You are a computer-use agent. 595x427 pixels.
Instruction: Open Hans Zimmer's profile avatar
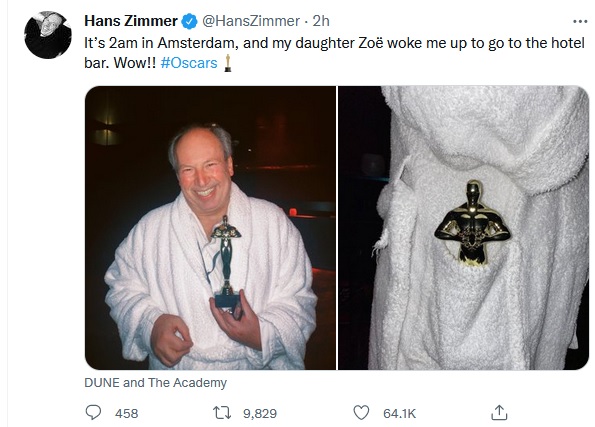pyautogui.click(x=48, y=35)
